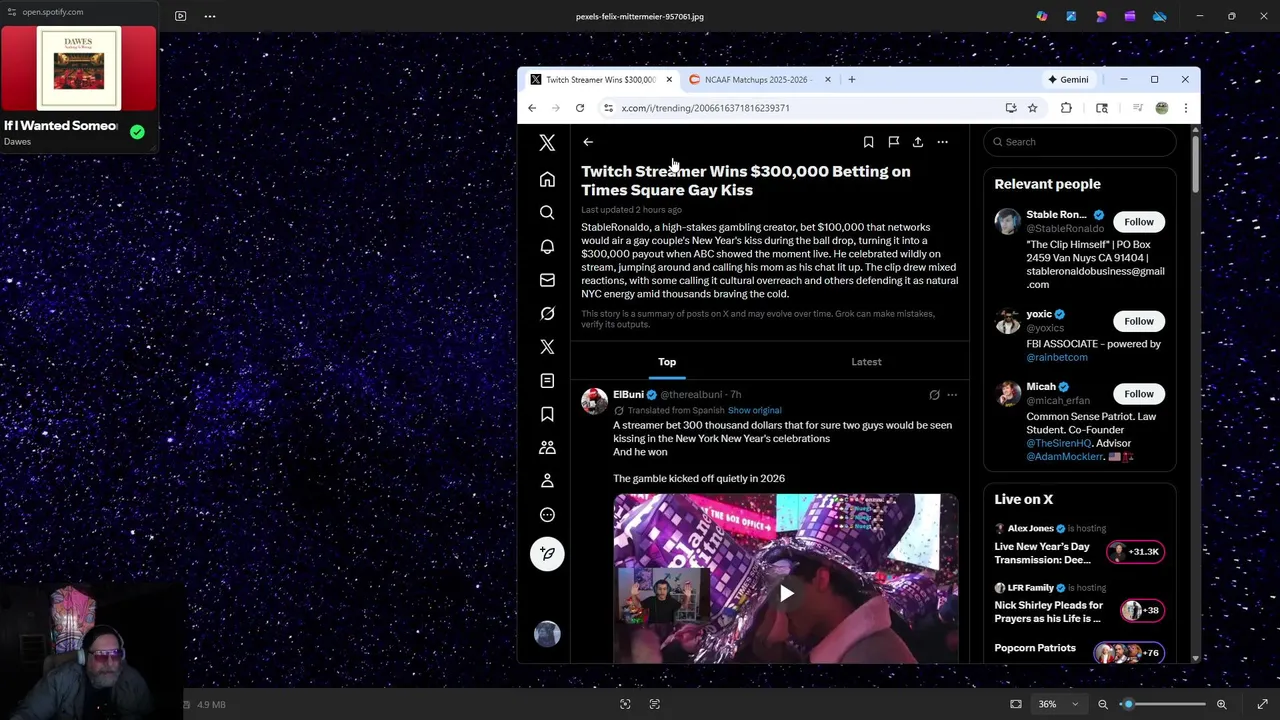Enter Photos fullscreen view
Screen dimensions: 1280x720
[x=1263, y=704]
